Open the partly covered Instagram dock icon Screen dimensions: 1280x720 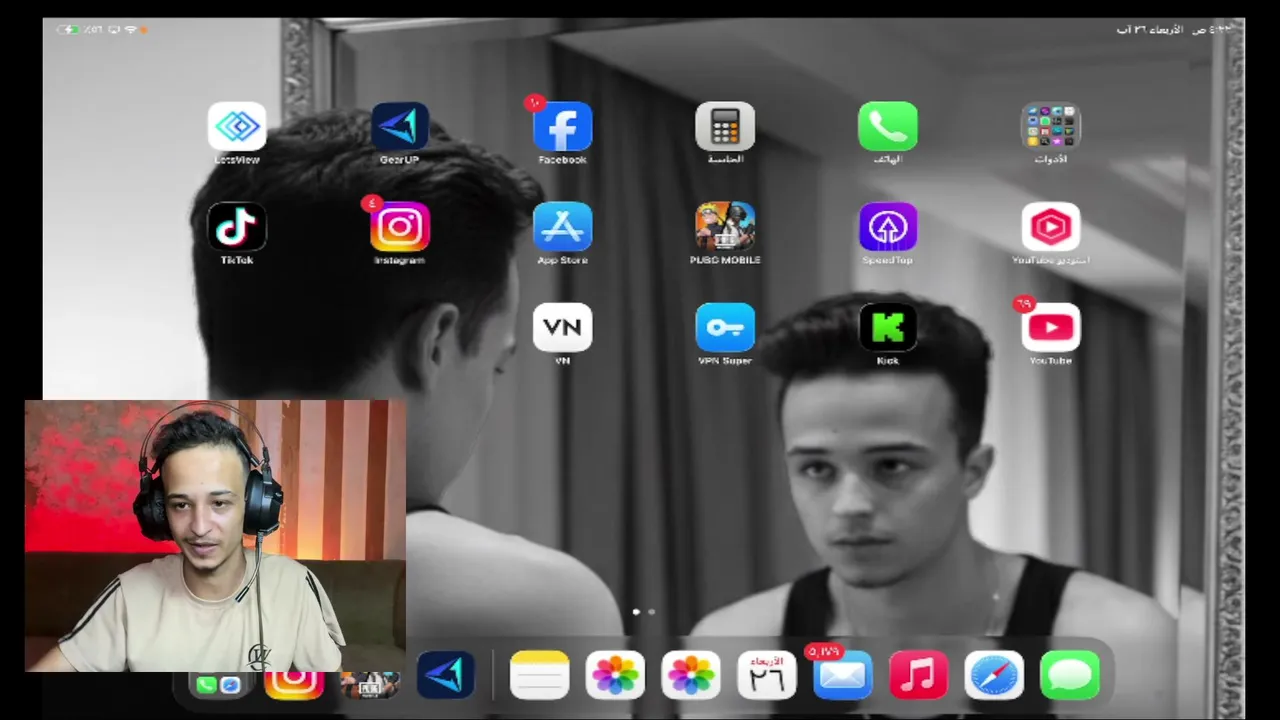pyautogui.click(x=294, y=684)
